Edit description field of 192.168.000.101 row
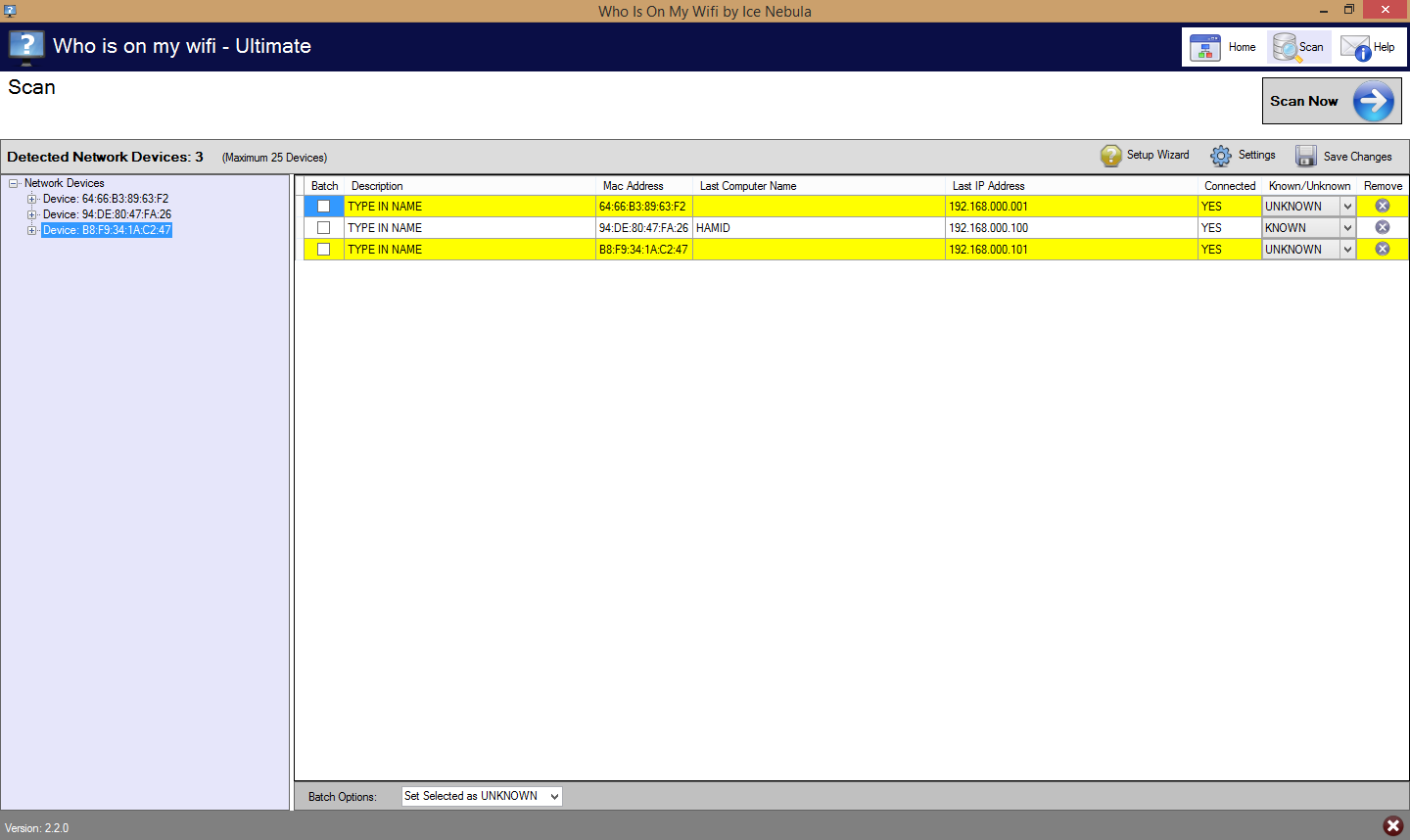Screen dimensions: 1410x840 (470, 250)
